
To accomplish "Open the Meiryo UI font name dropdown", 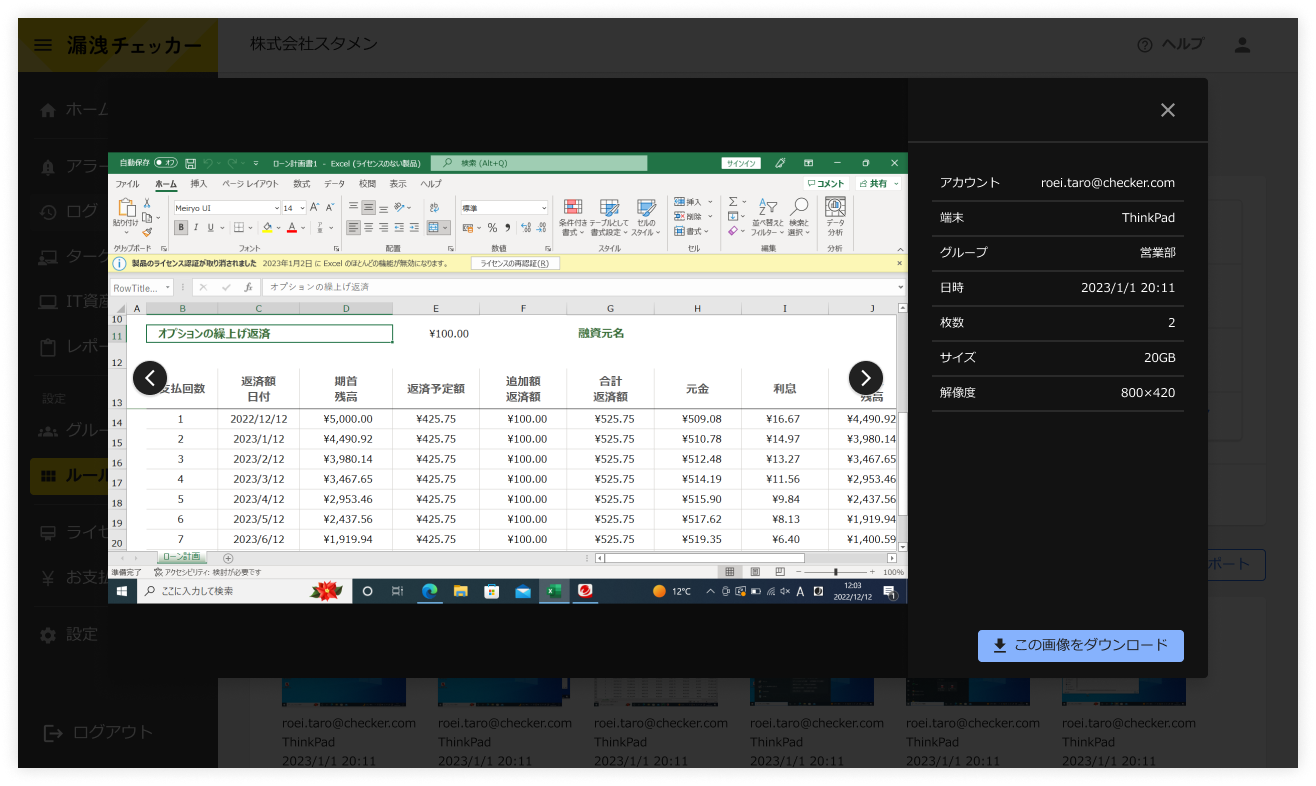I will coord(277,208).
